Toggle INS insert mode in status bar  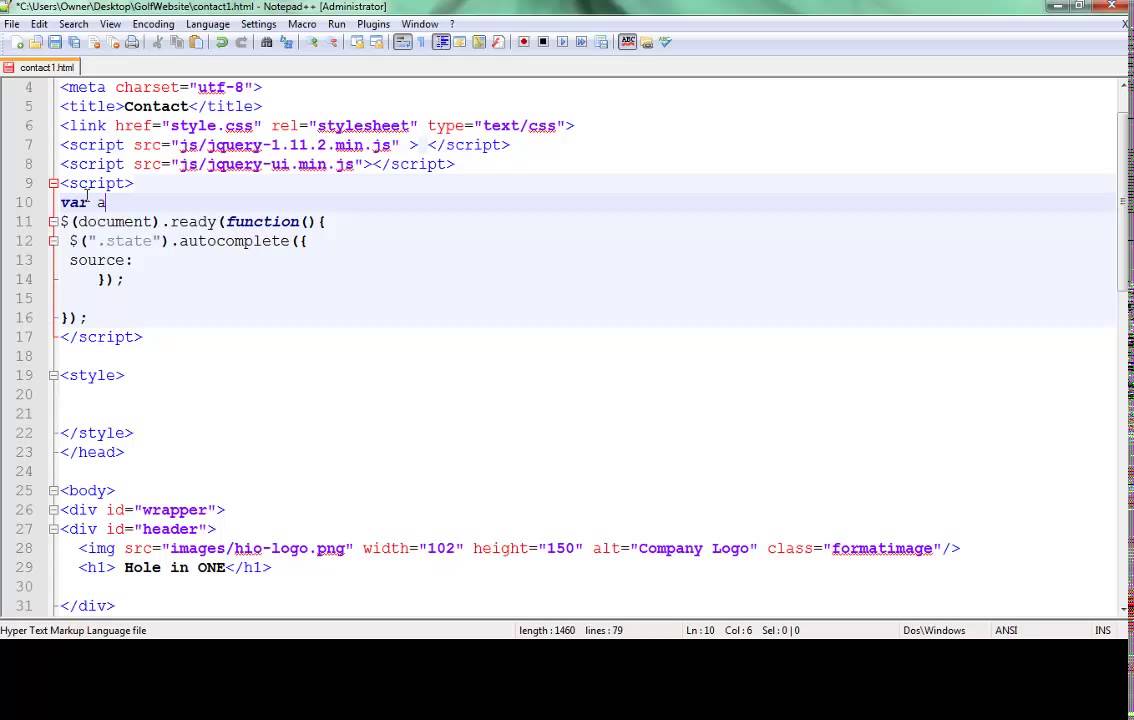point(1102,630)
